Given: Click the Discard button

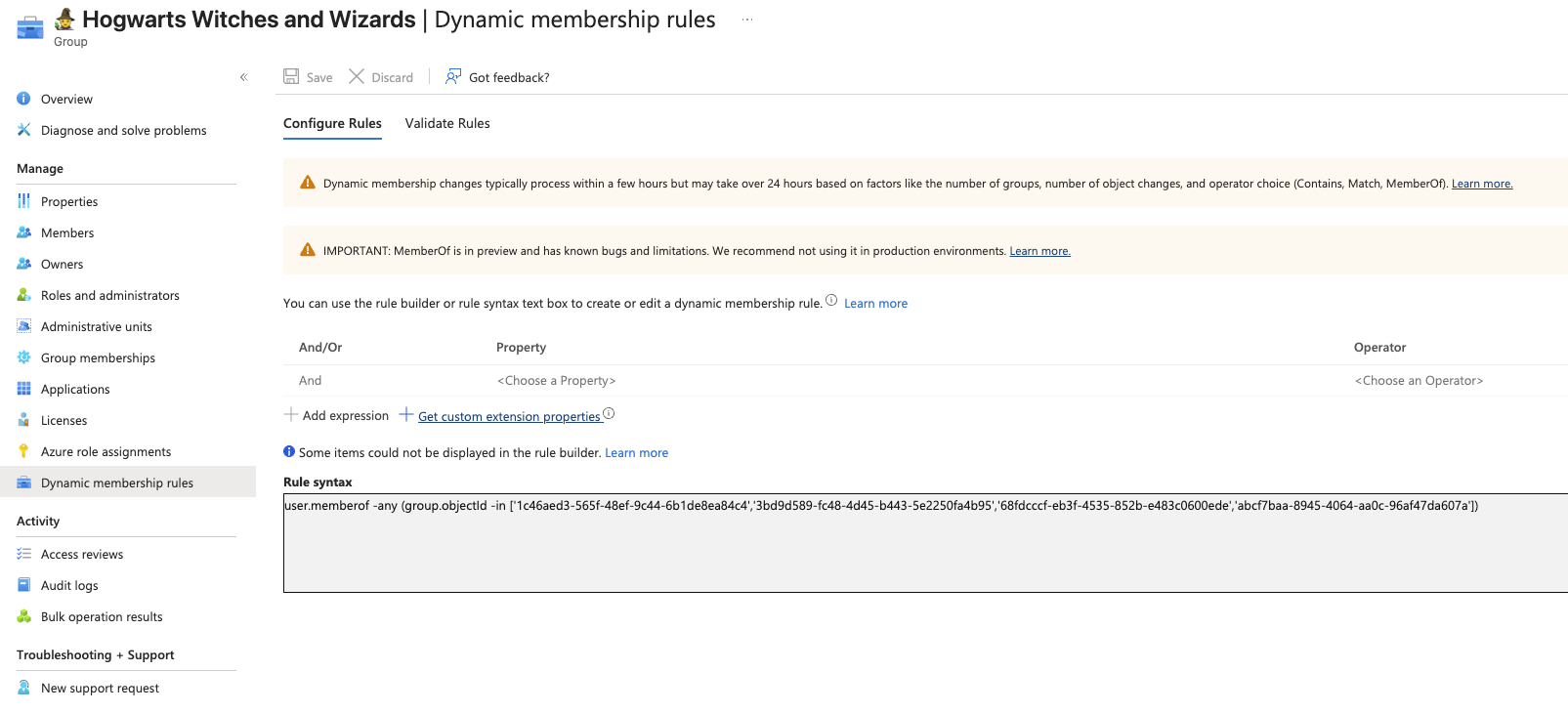Looking at the screenshot, I should point(381,77).
